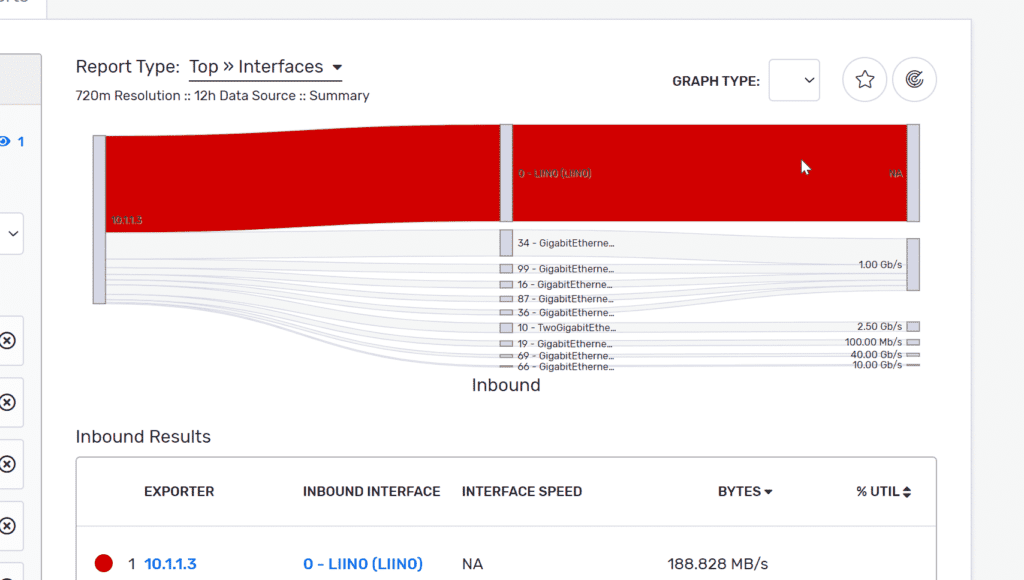
Task: Open the Graph Type dropdown
Action: (x=794, y=80)
